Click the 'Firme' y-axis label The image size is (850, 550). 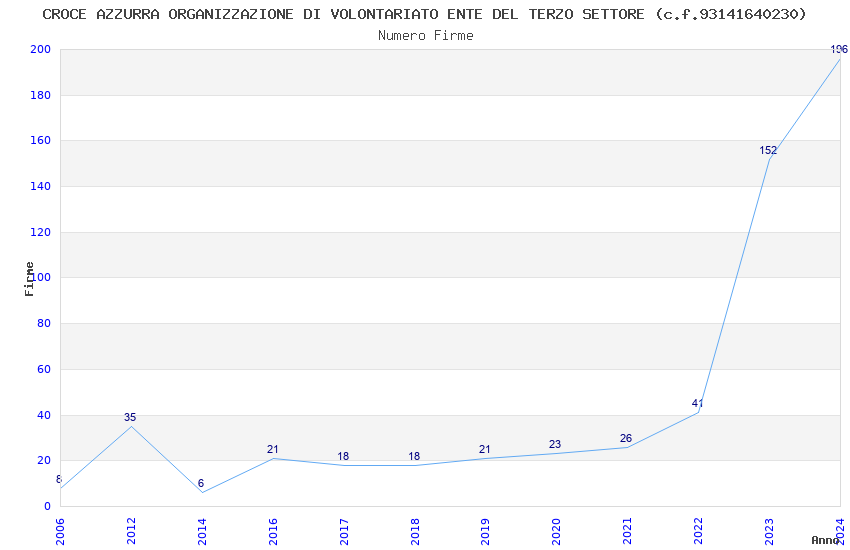pyautogui.click(x=29, y=279)
